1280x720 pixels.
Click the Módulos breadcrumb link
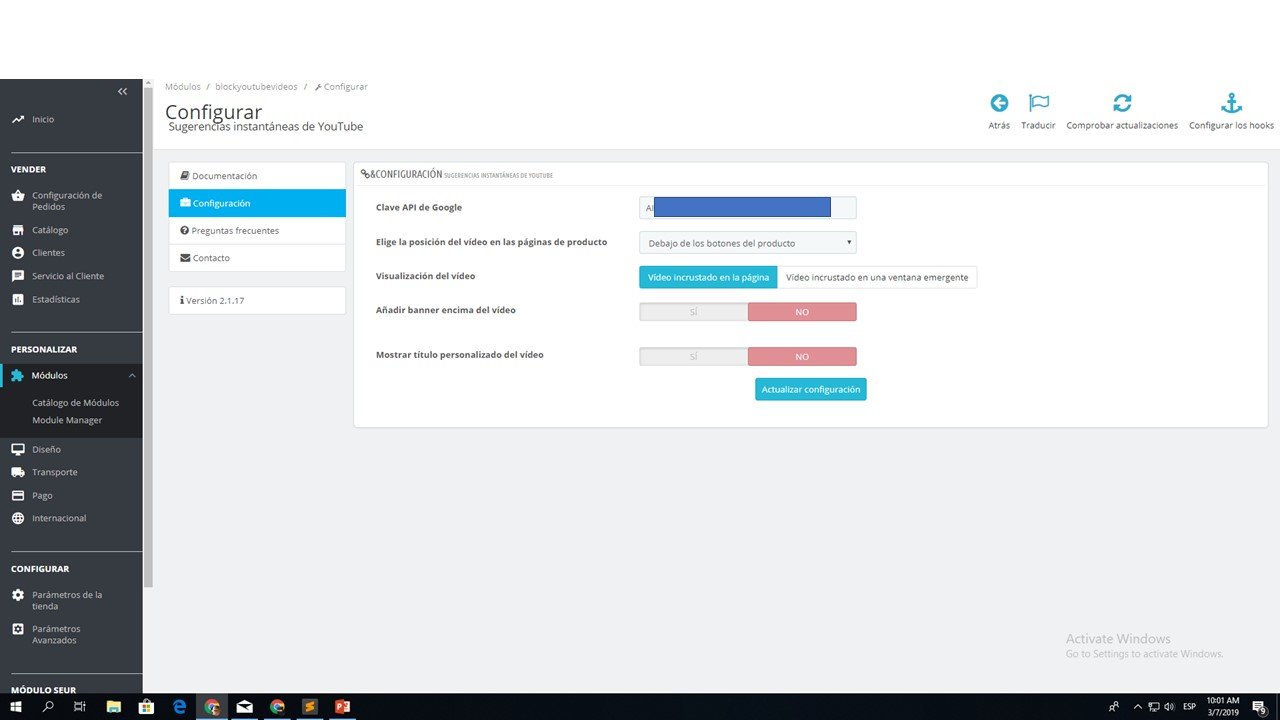coord(183,87)
